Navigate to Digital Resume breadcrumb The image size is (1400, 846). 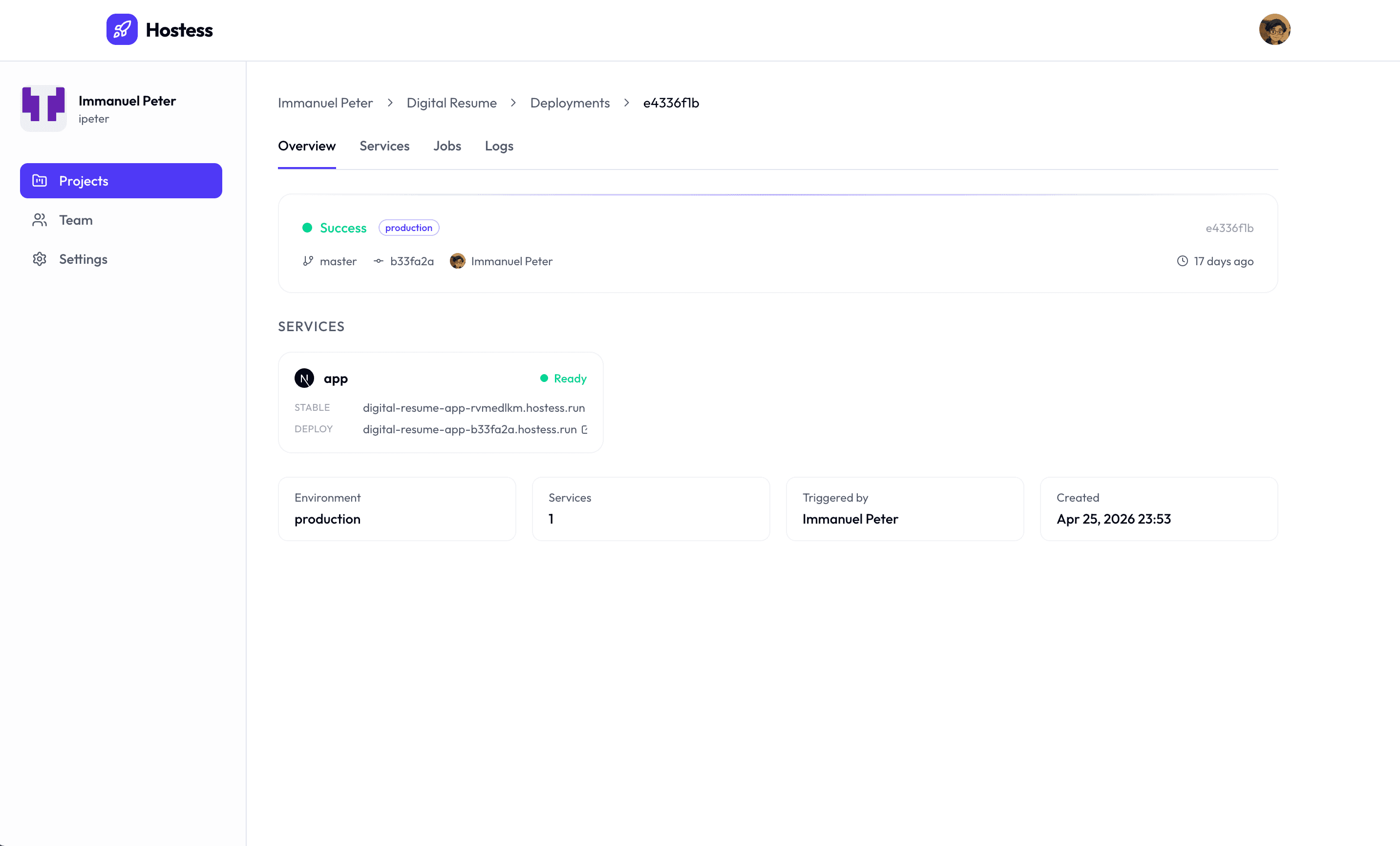click(x=452, y=103)
